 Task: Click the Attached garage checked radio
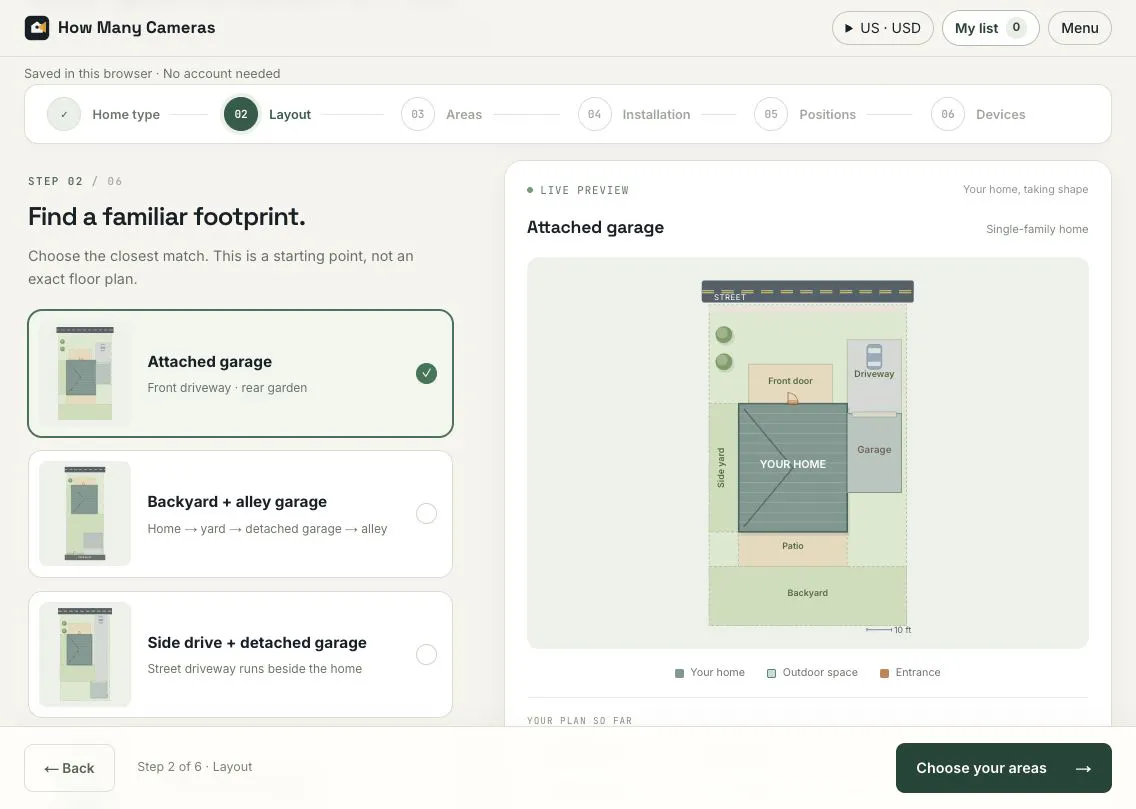427,374
